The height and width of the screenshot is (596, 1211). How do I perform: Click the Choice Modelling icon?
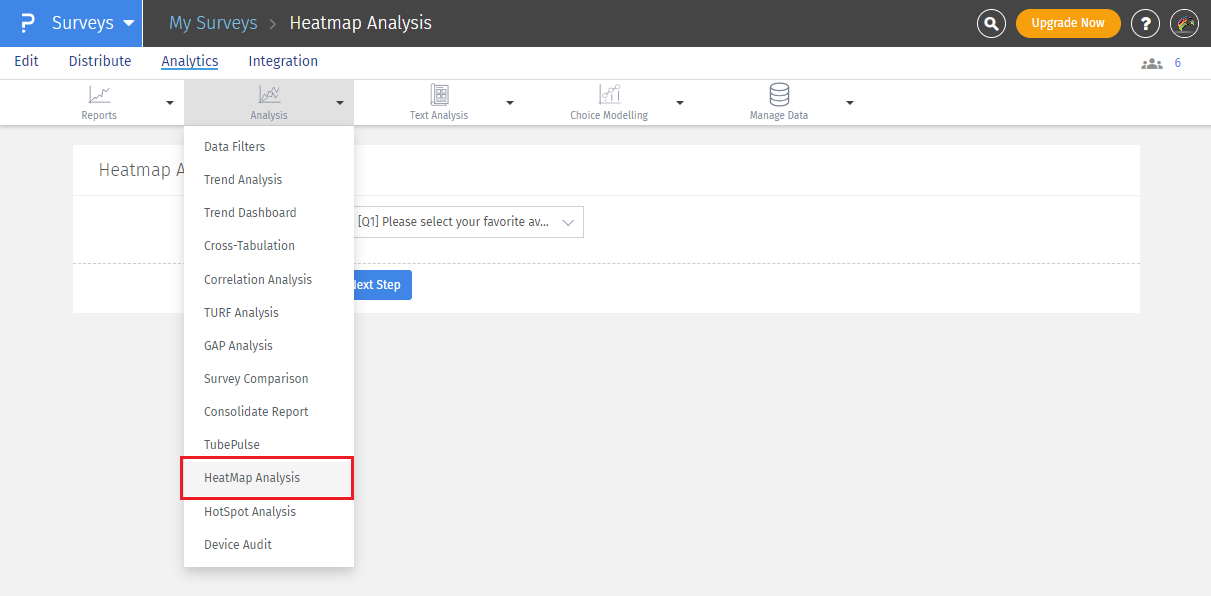(x=609, y=95)
